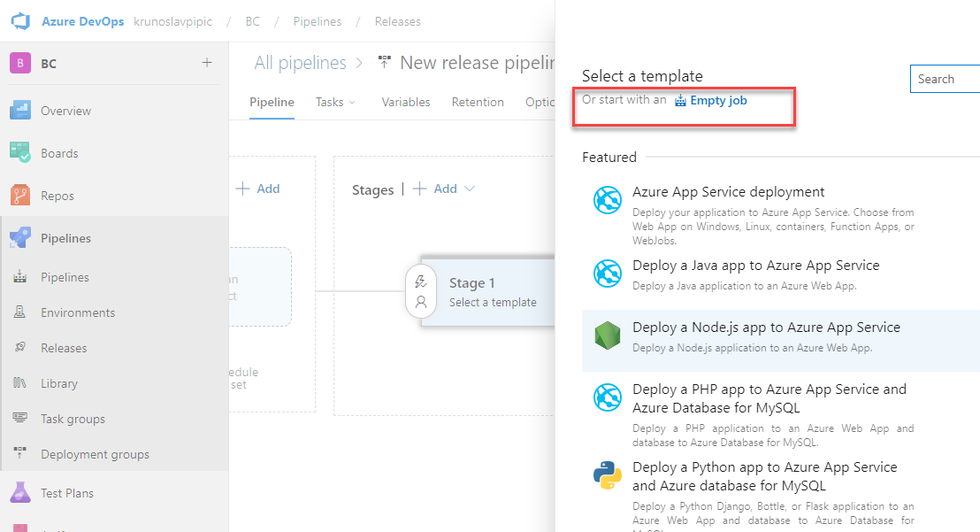Add a new stage with Add
This screenshot has height=532, width=980.
click(x=436, y=189)
